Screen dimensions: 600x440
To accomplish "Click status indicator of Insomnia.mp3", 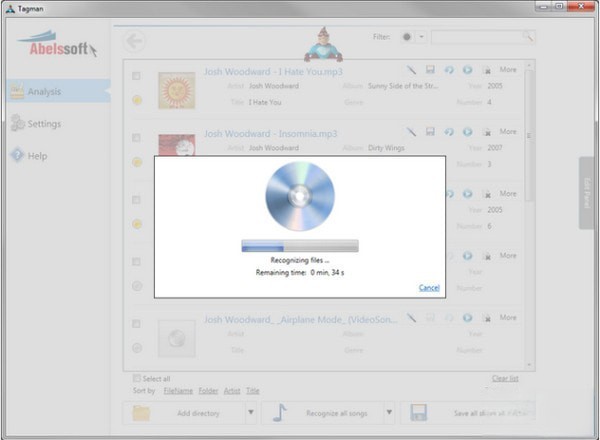I will (x=137, y=162).
